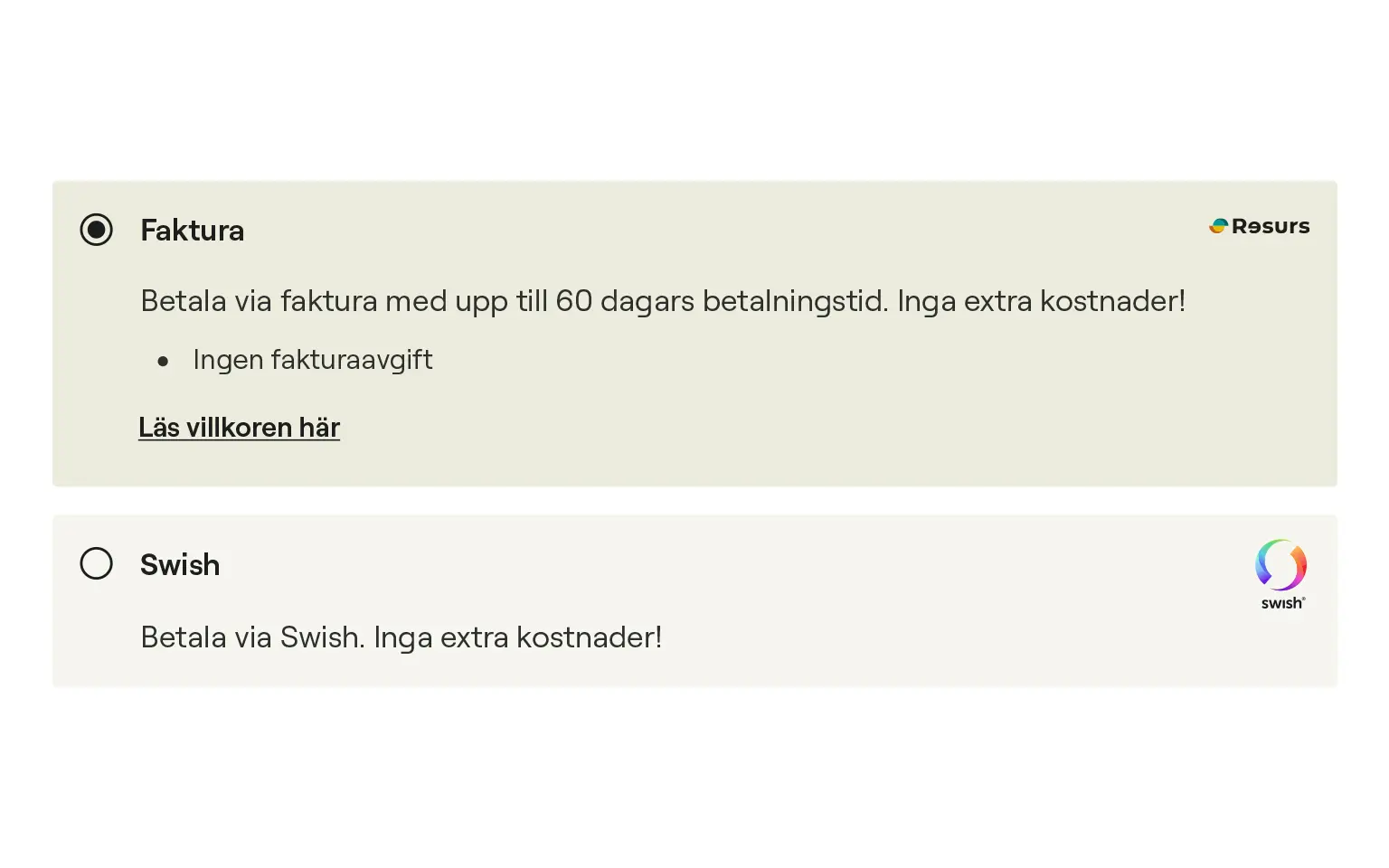Image resolution: width=1389 pixels, height=868 pixels.
Task: Click empty area of the Faktura option panel
Action: click(x=814, y=407)
